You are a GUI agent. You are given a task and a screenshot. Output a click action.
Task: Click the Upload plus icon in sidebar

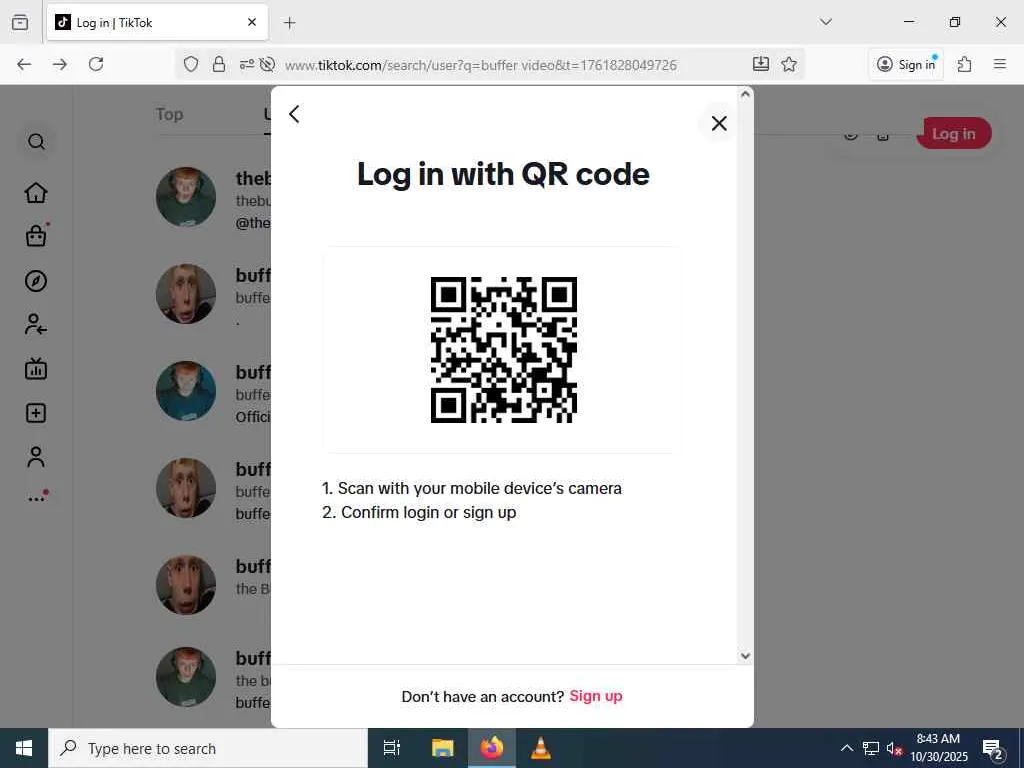[x=36, y=413]
